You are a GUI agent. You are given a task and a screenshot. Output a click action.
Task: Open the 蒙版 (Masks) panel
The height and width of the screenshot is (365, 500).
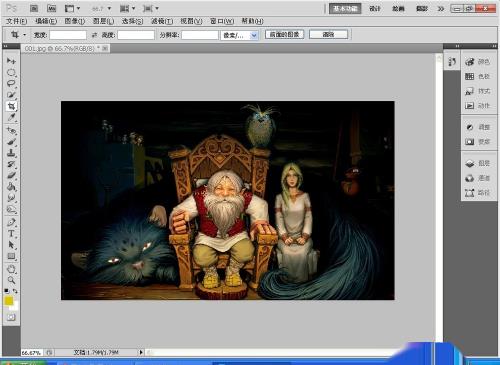[477, 142]
